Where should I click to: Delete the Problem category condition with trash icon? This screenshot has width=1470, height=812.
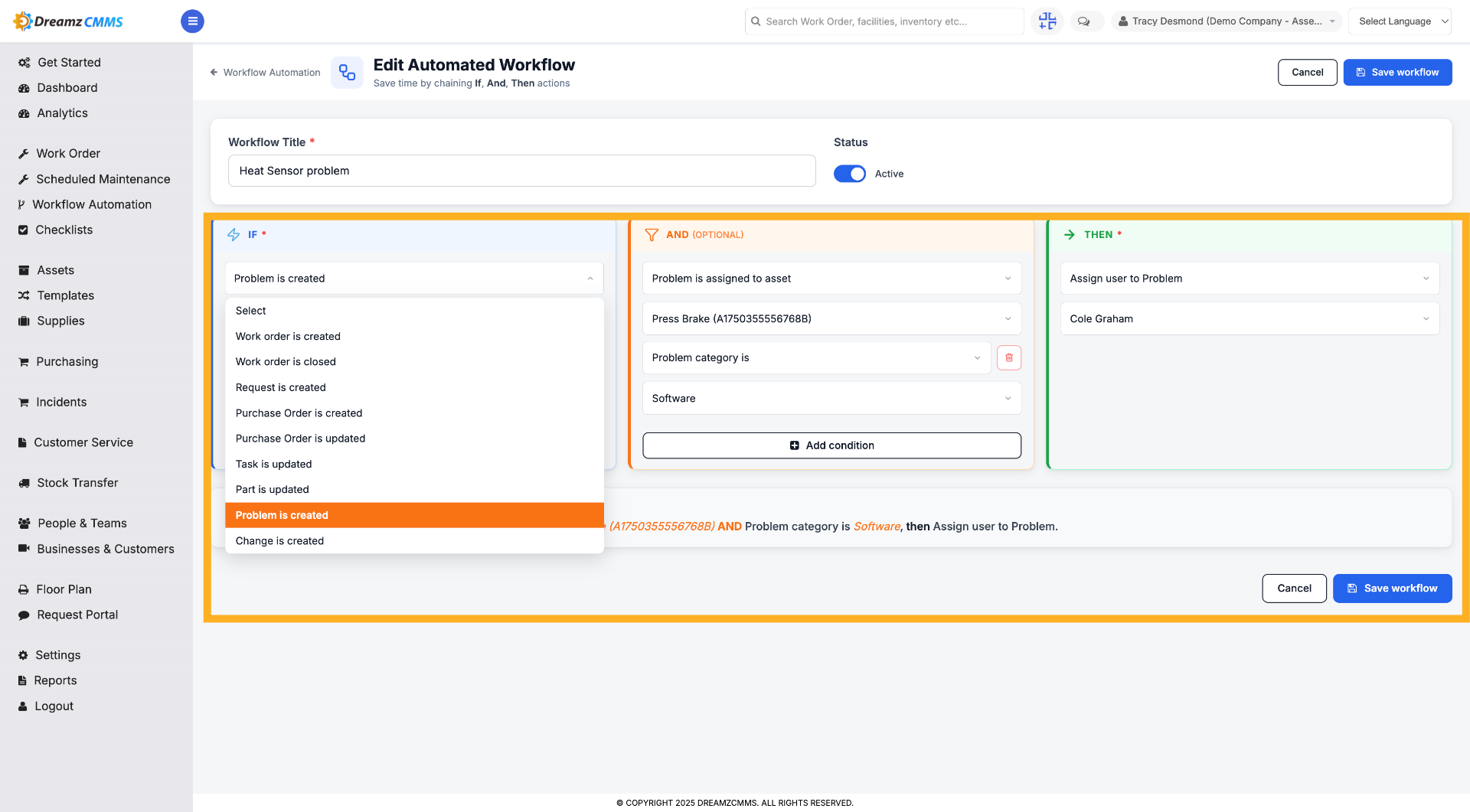click(1009, 357)
